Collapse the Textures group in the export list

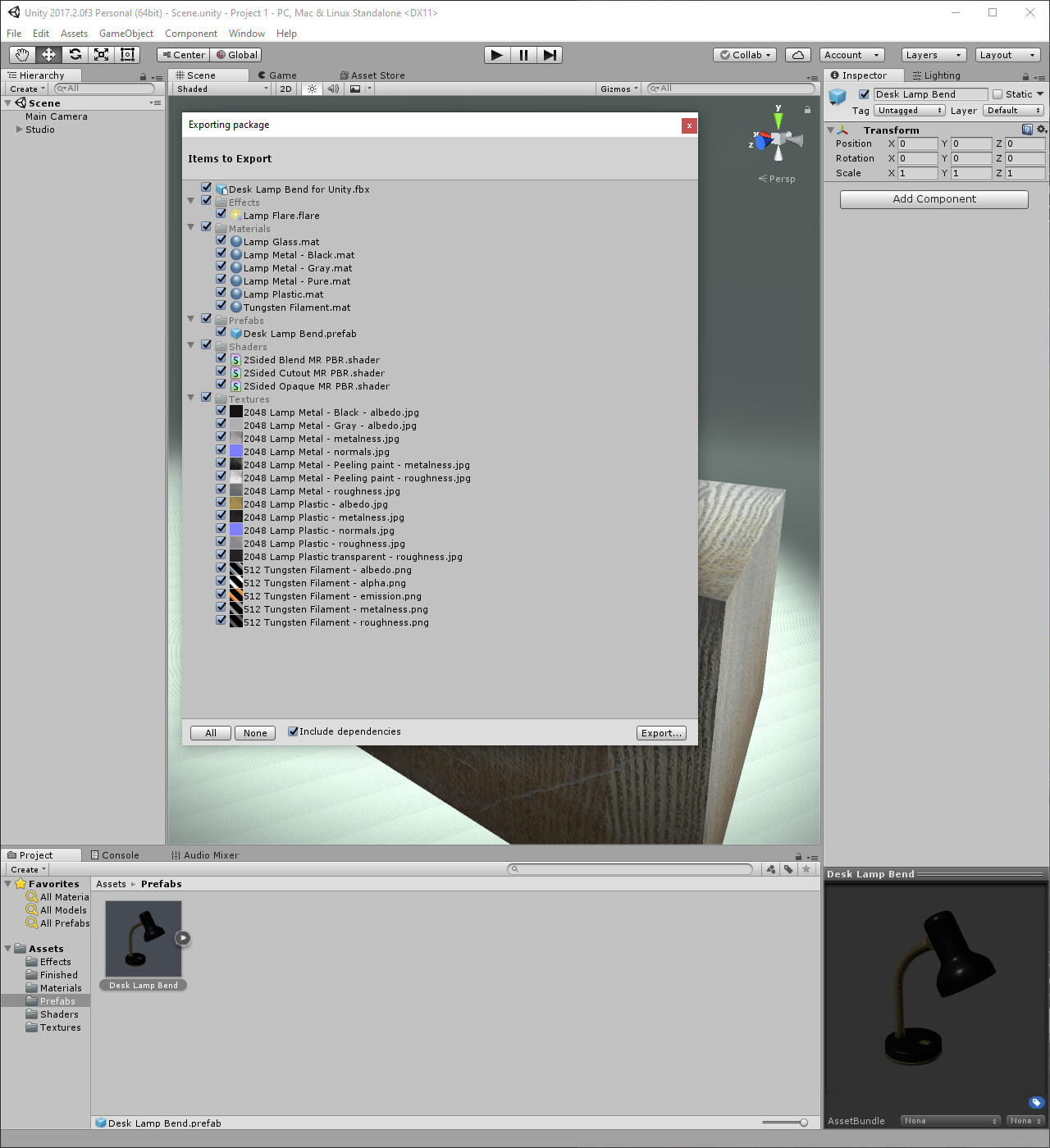(191, 397)
